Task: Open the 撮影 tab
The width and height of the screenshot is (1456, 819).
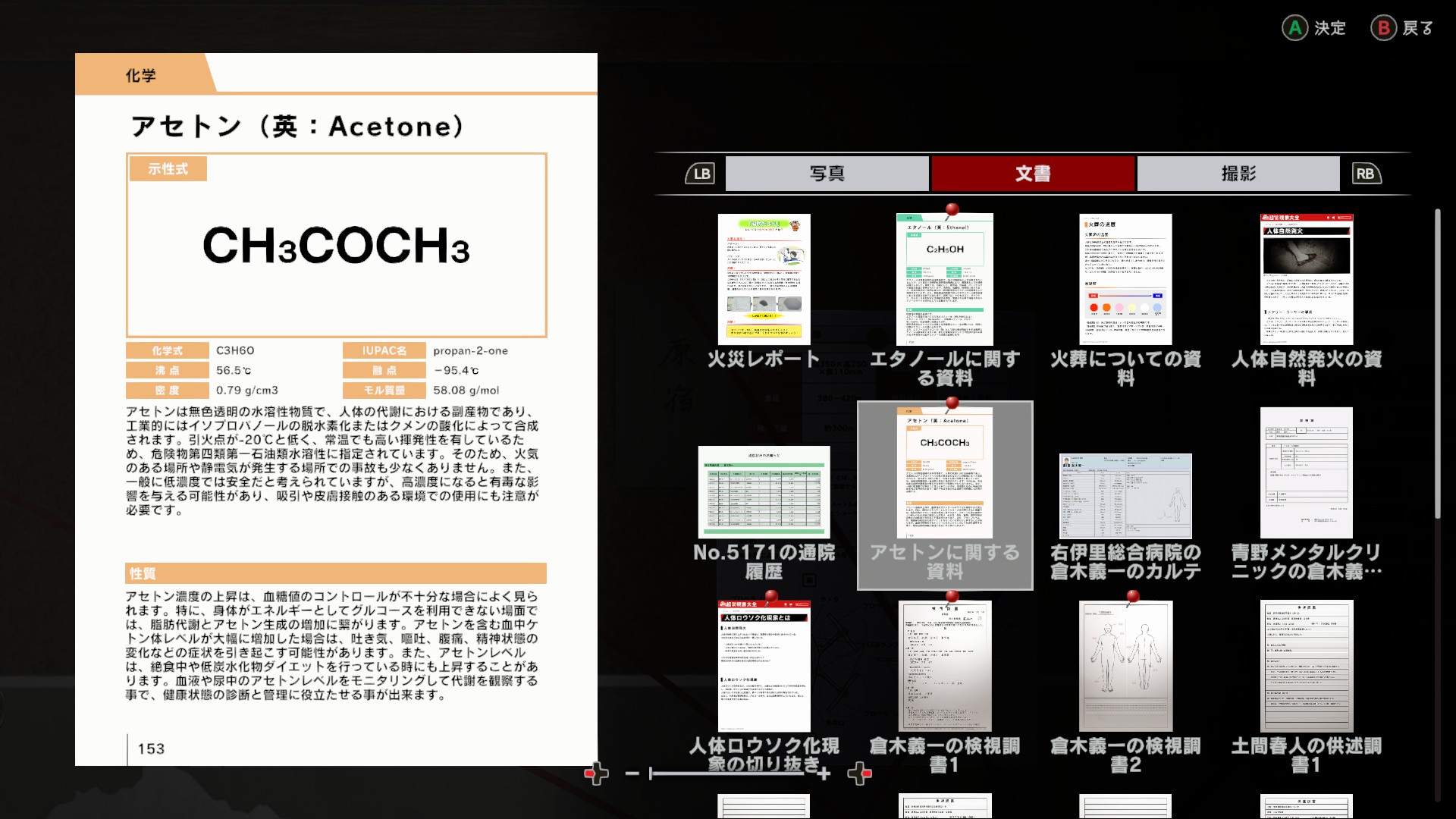Action: click(1238, 174)
